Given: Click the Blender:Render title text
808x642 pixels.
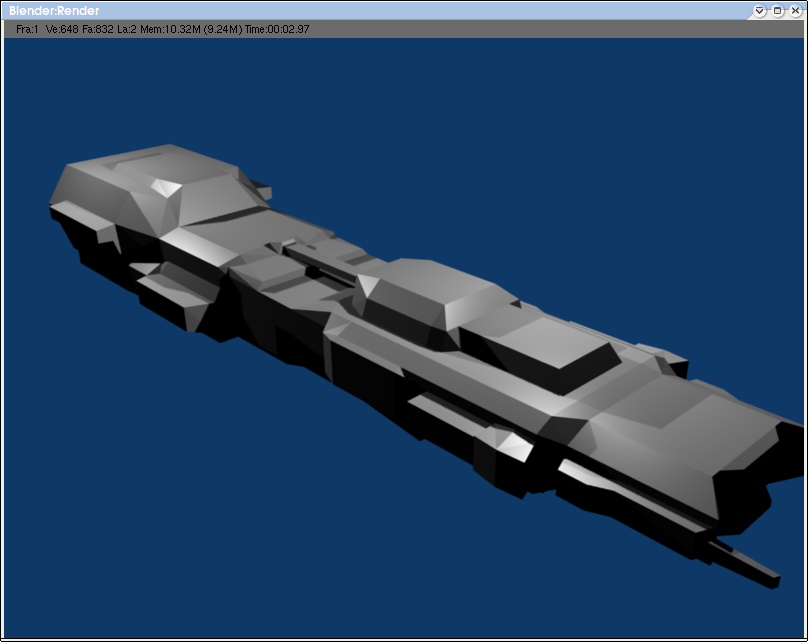Looking at the screenshot, I should [x=54, y=11].
